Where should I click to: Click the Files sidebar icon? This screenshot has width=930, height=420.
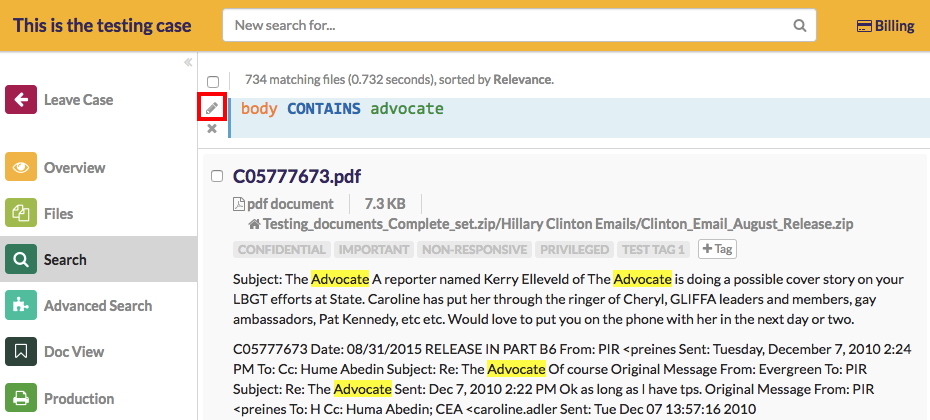point(21,214)
